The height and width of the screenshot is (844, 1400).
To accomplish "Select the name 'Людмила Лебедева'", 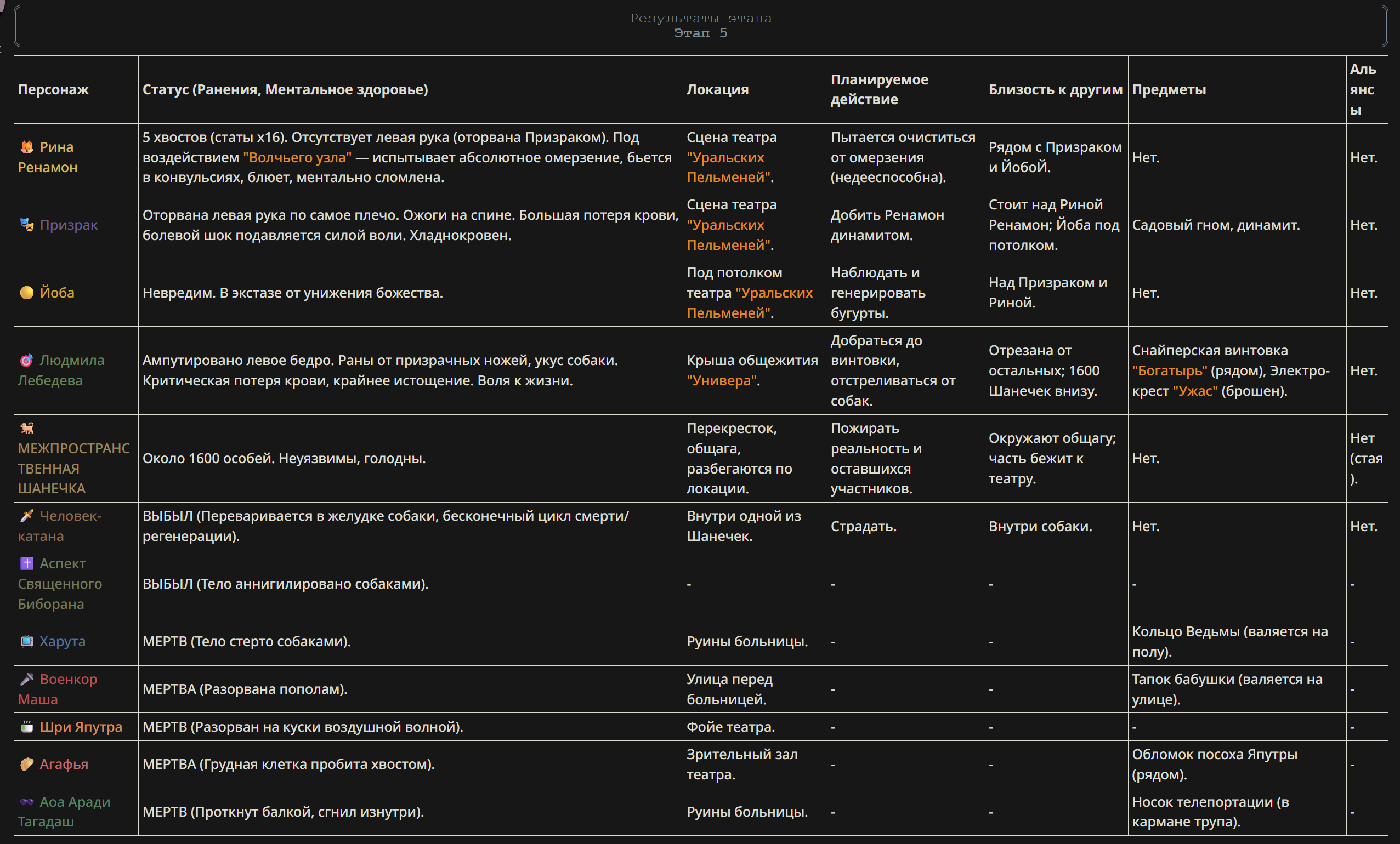I will (x=61, y=370).
